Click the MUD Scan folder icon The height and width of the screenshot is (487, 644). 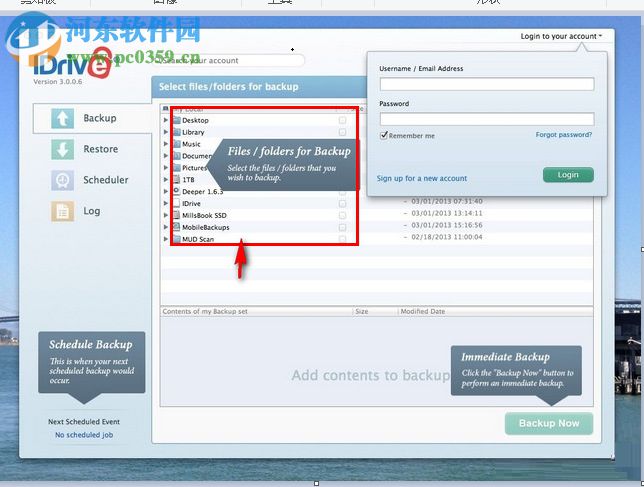point(177,239)
